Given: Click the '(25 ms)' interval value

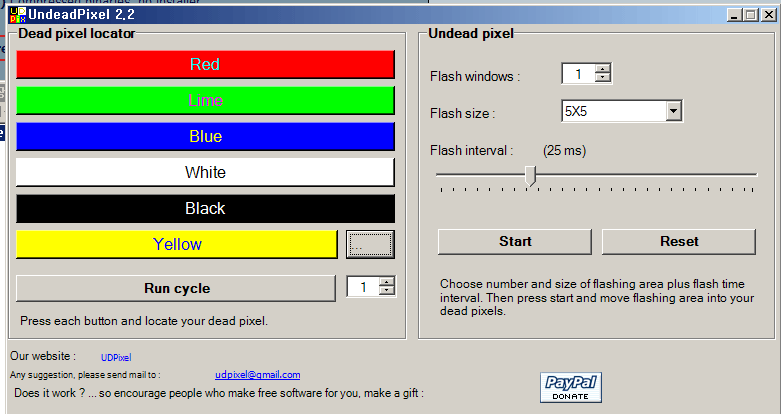Looking at the screenshot, I should [x=564, y=150].
